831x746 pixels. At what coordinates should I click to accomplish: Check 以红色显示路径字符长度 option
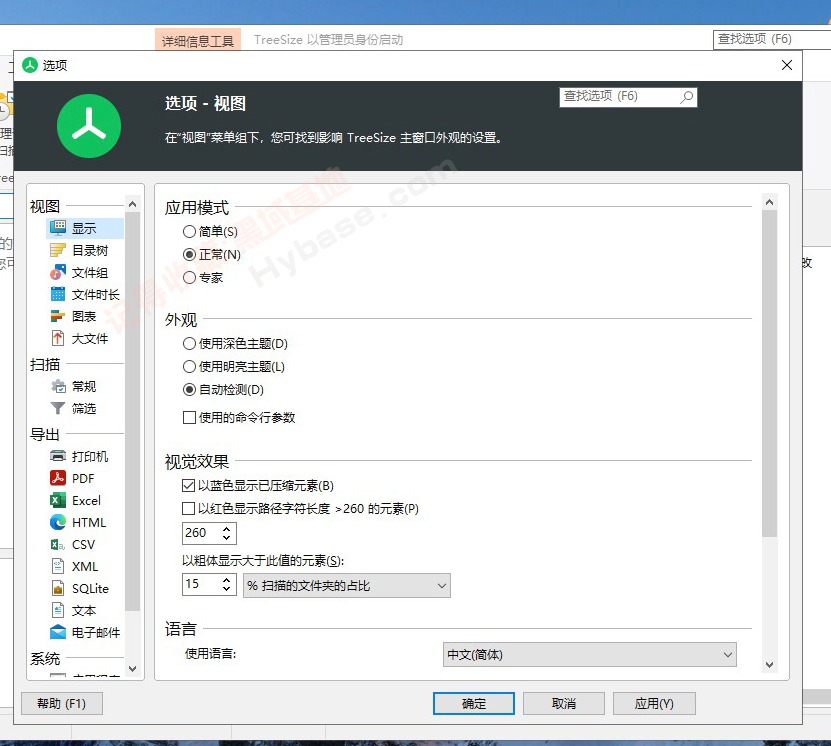189,508
